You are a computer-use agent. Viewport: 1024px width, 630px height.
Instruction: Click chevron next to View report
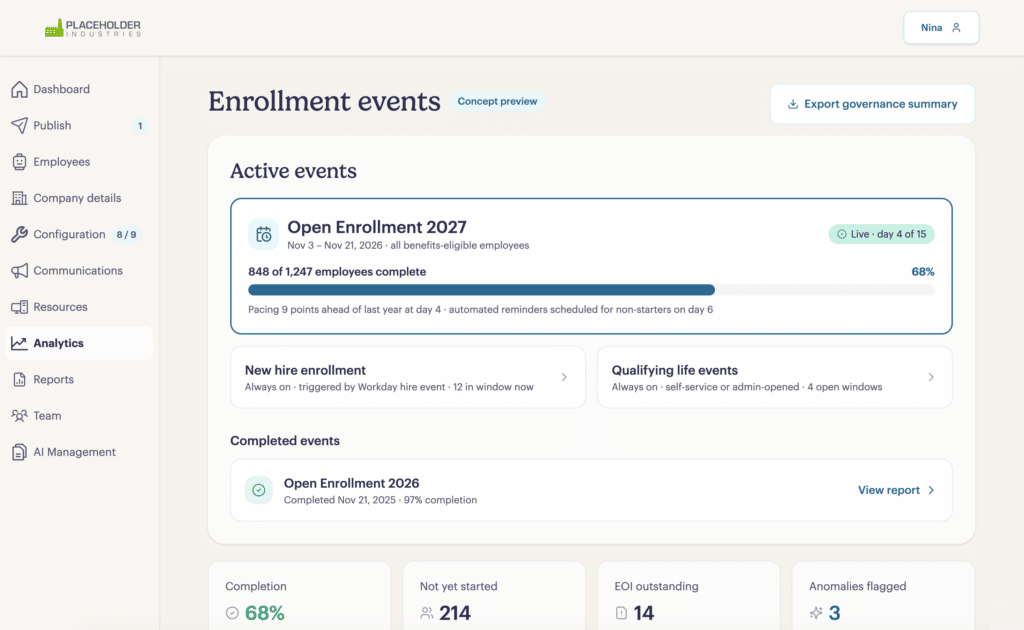coord(931,490)
